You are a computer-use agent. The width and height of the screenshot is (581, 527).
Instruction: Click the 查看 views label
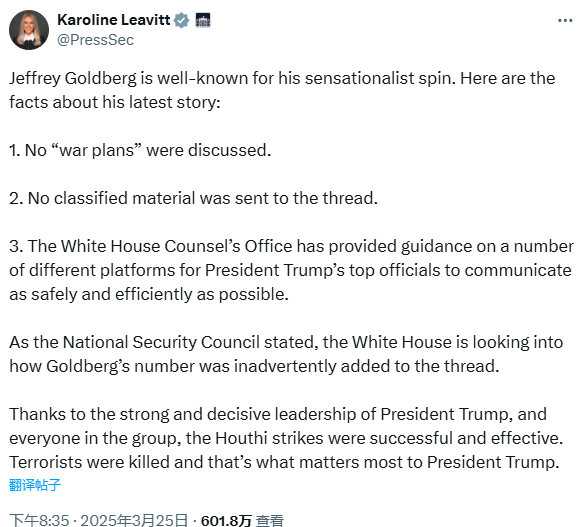pyautogui.click(x=270, y=520)
